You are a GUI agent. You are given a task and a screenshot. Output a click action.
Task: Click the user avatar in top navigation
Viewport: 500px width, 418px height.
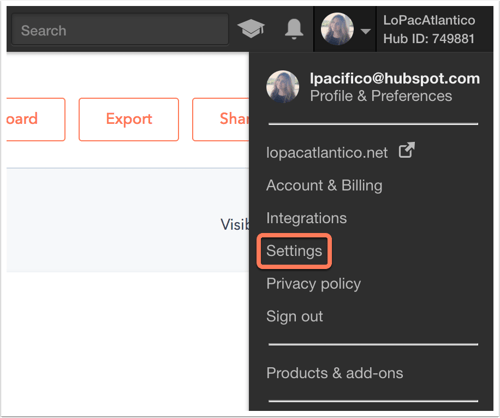point(337,29)
